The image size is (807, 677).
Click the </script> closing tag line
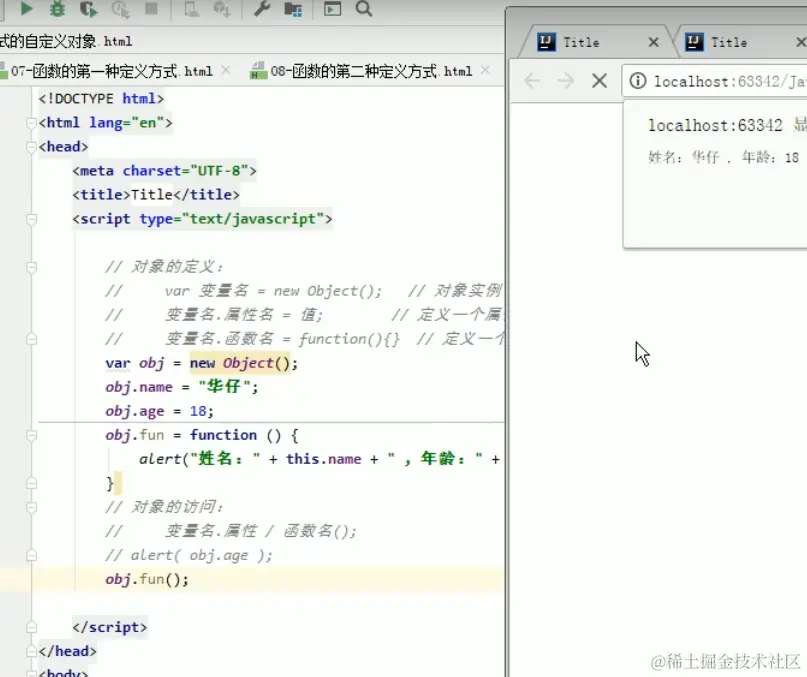110,627
